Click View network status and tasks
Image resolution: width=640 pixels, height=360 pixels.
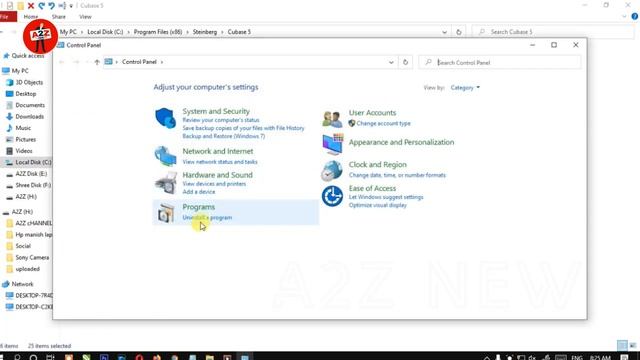(220, 162)
